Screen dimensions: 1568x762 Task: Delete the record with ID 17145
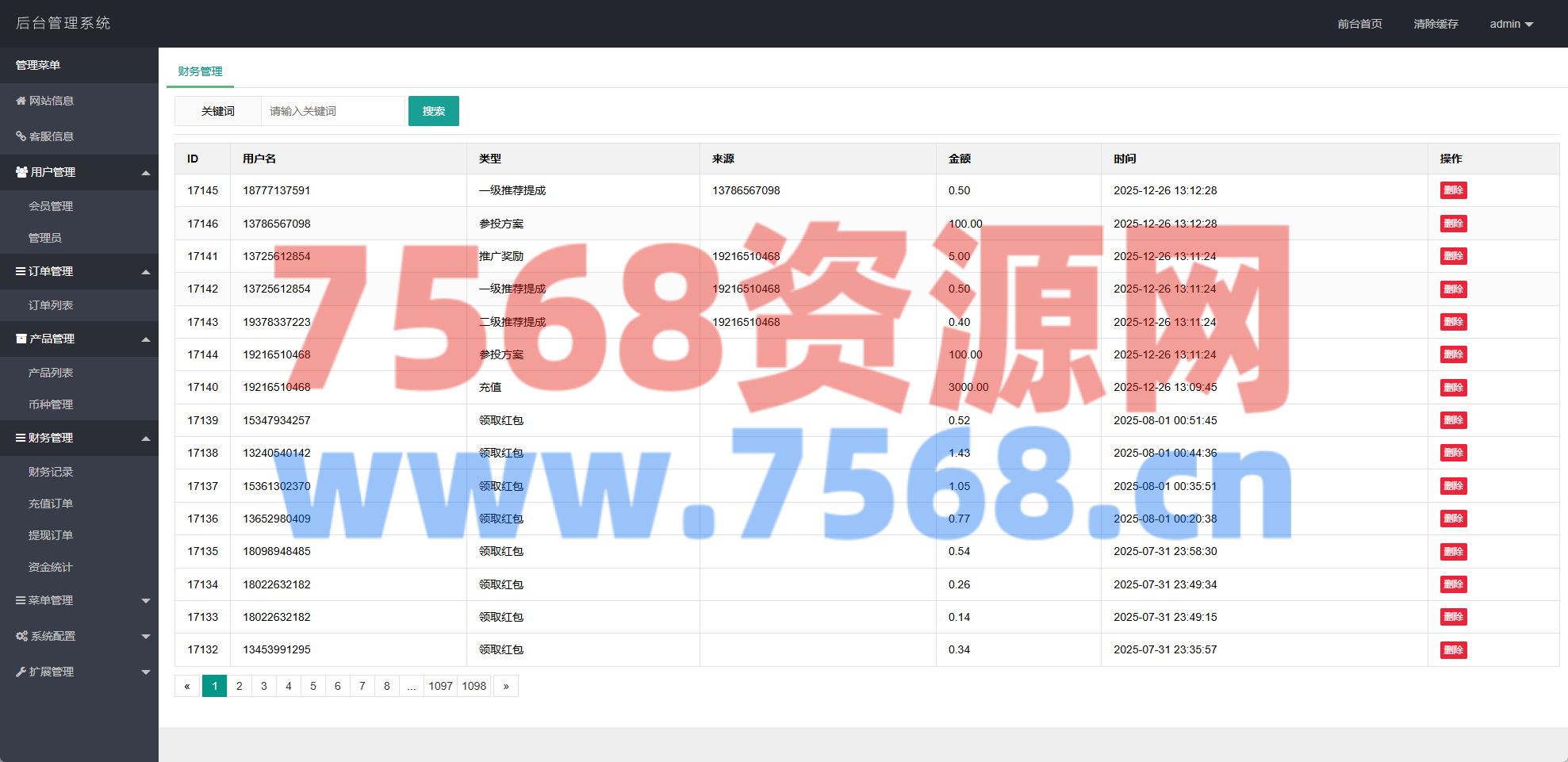click(1453, 190)
